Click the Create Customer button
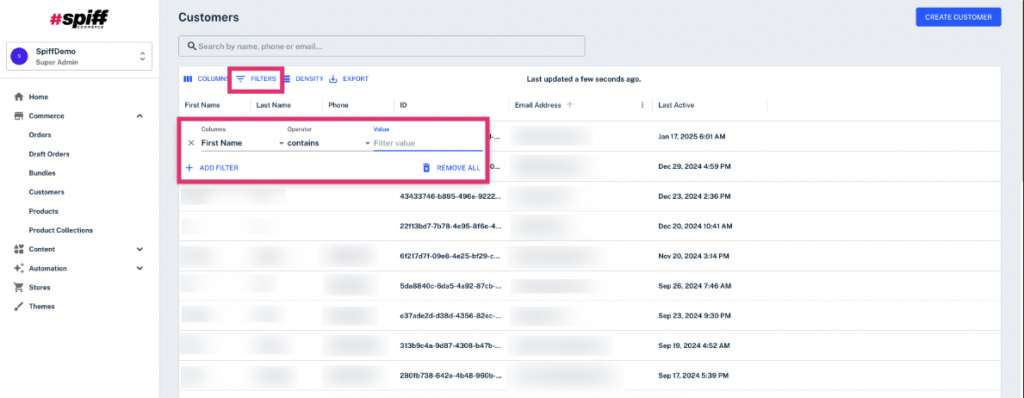This screenshot has width=1024, height=398. (x=958, y=17)
